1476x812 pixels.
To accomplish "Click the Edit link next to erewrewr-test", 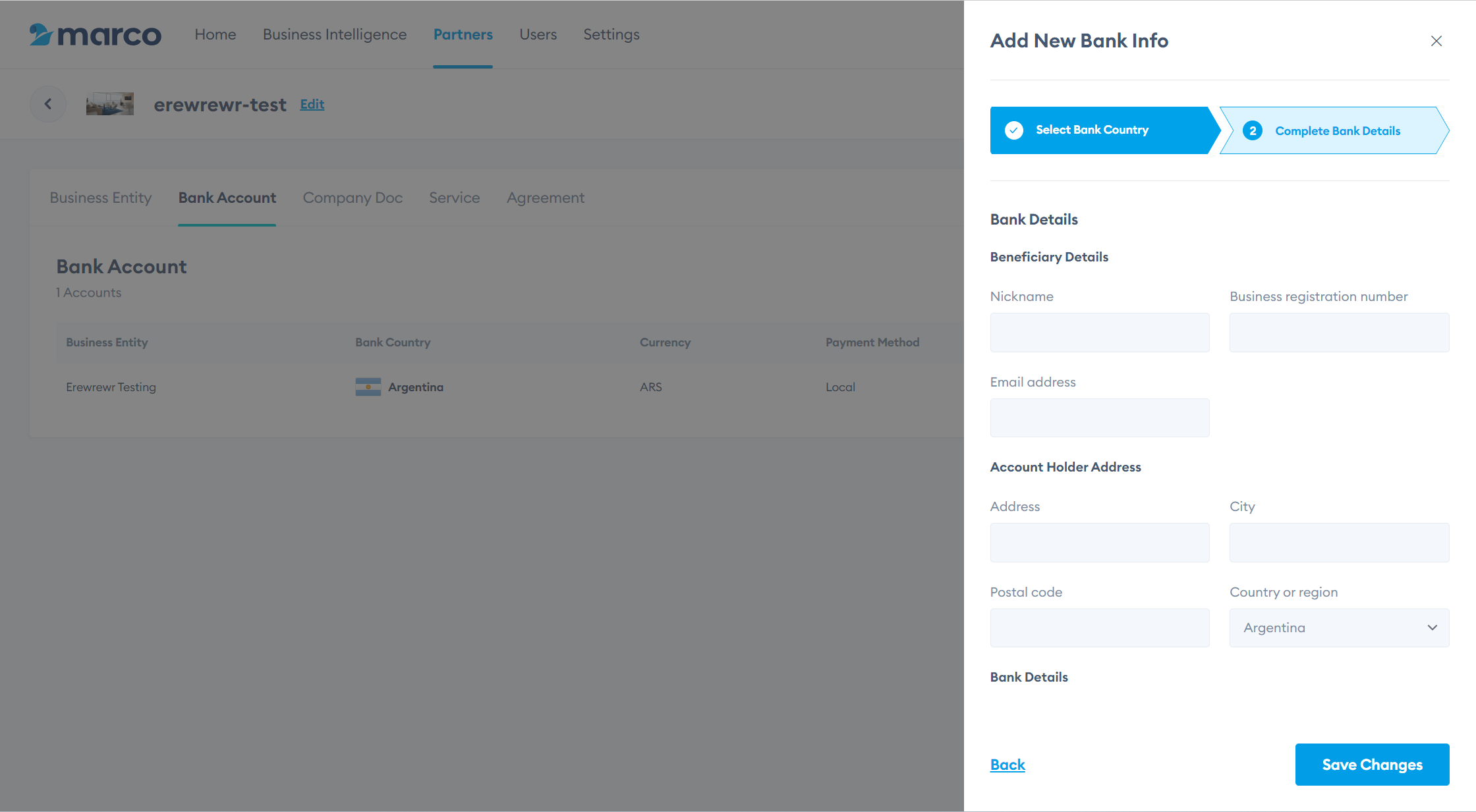I will tap(312, 104).
